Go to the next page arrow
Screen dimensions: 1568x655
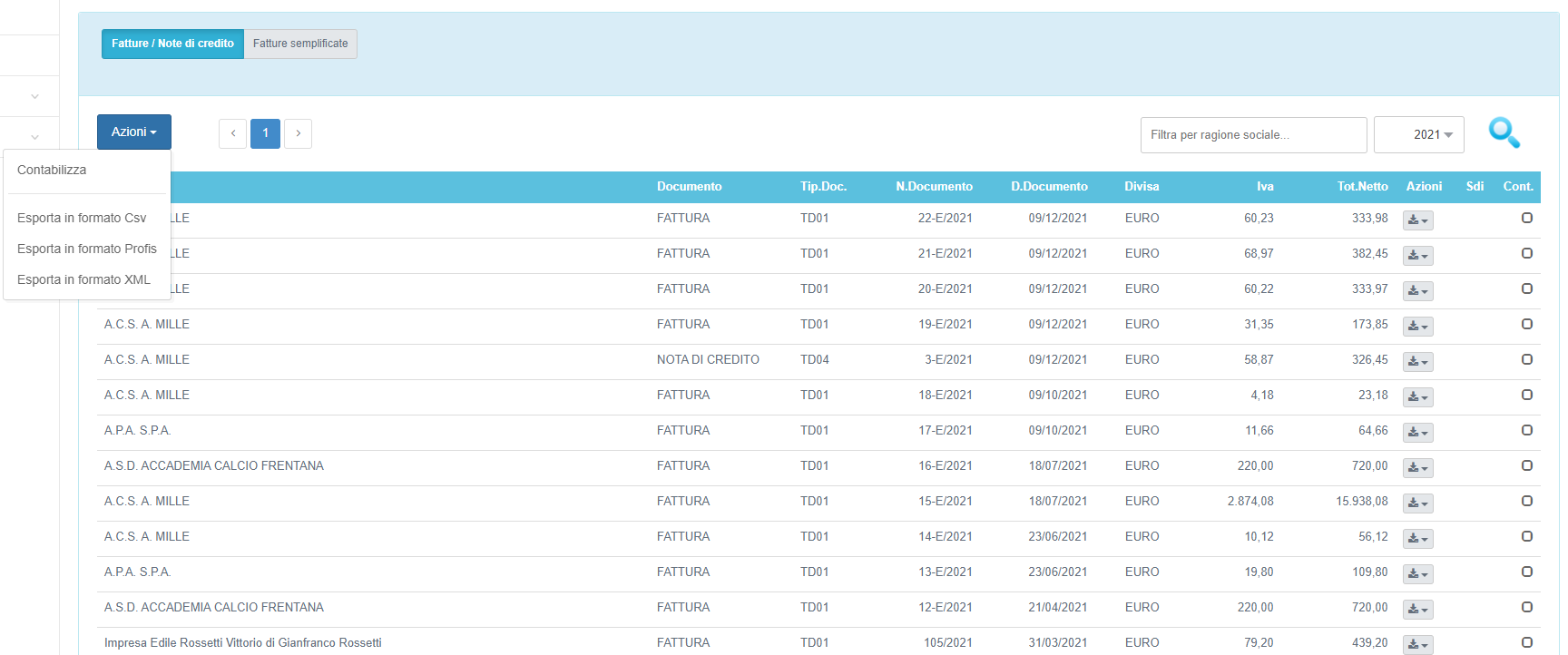[x=298, y=133]
